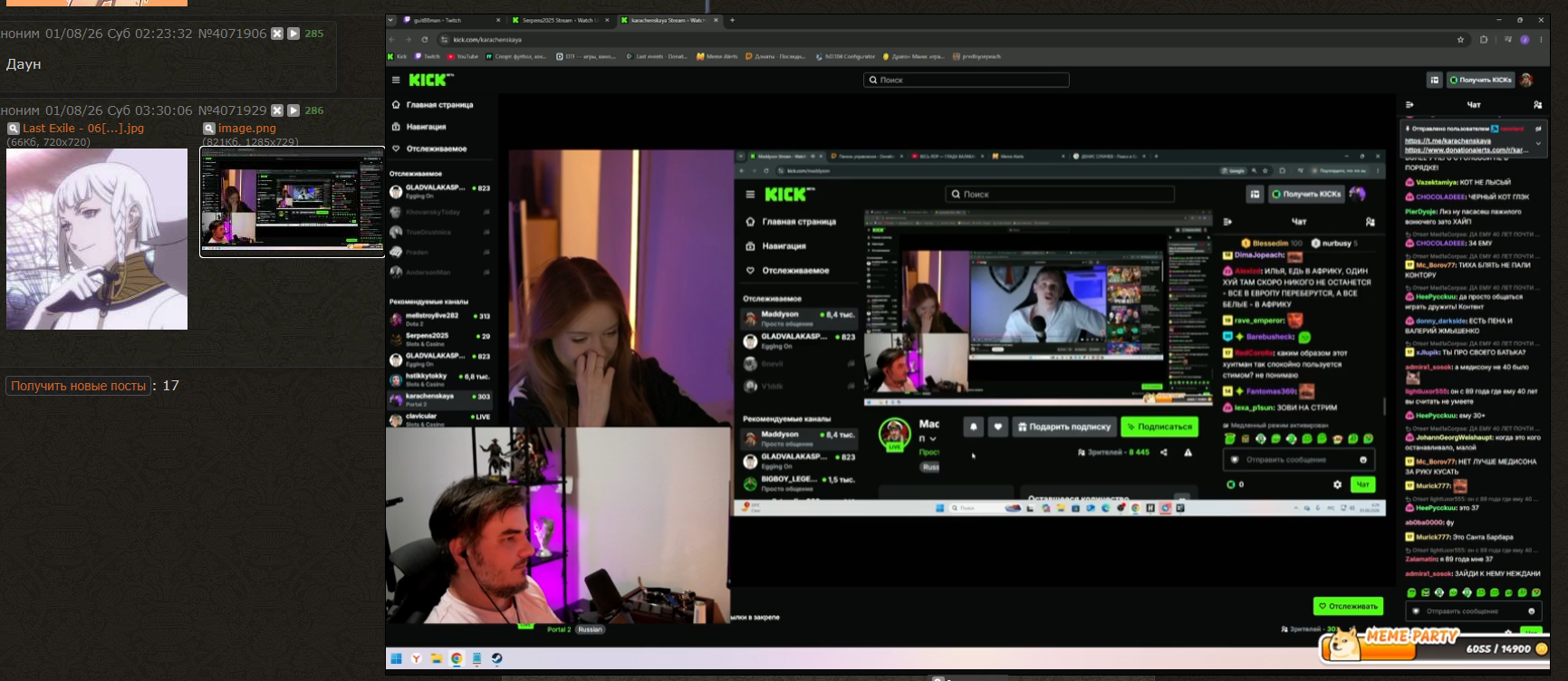The width and height of the screenshot is (1568, 681).
Task: Open clavicular recommended channel marked LIVE
Action: (x=439, y=419)
